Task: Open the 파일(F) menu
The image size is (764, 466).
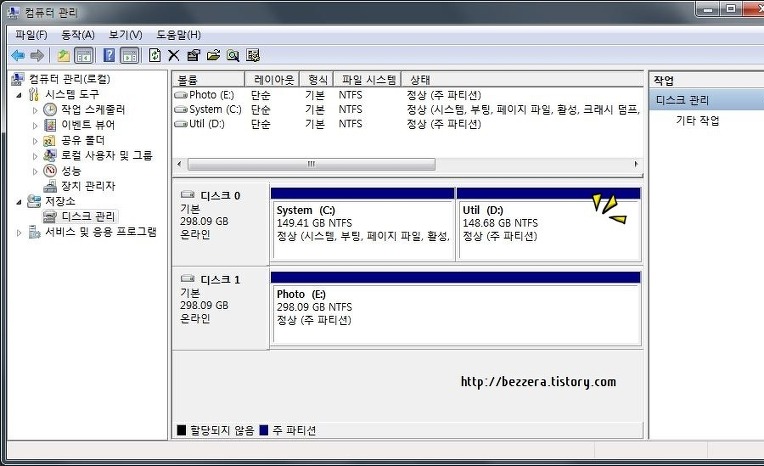Action: click(x=31, y=35)
